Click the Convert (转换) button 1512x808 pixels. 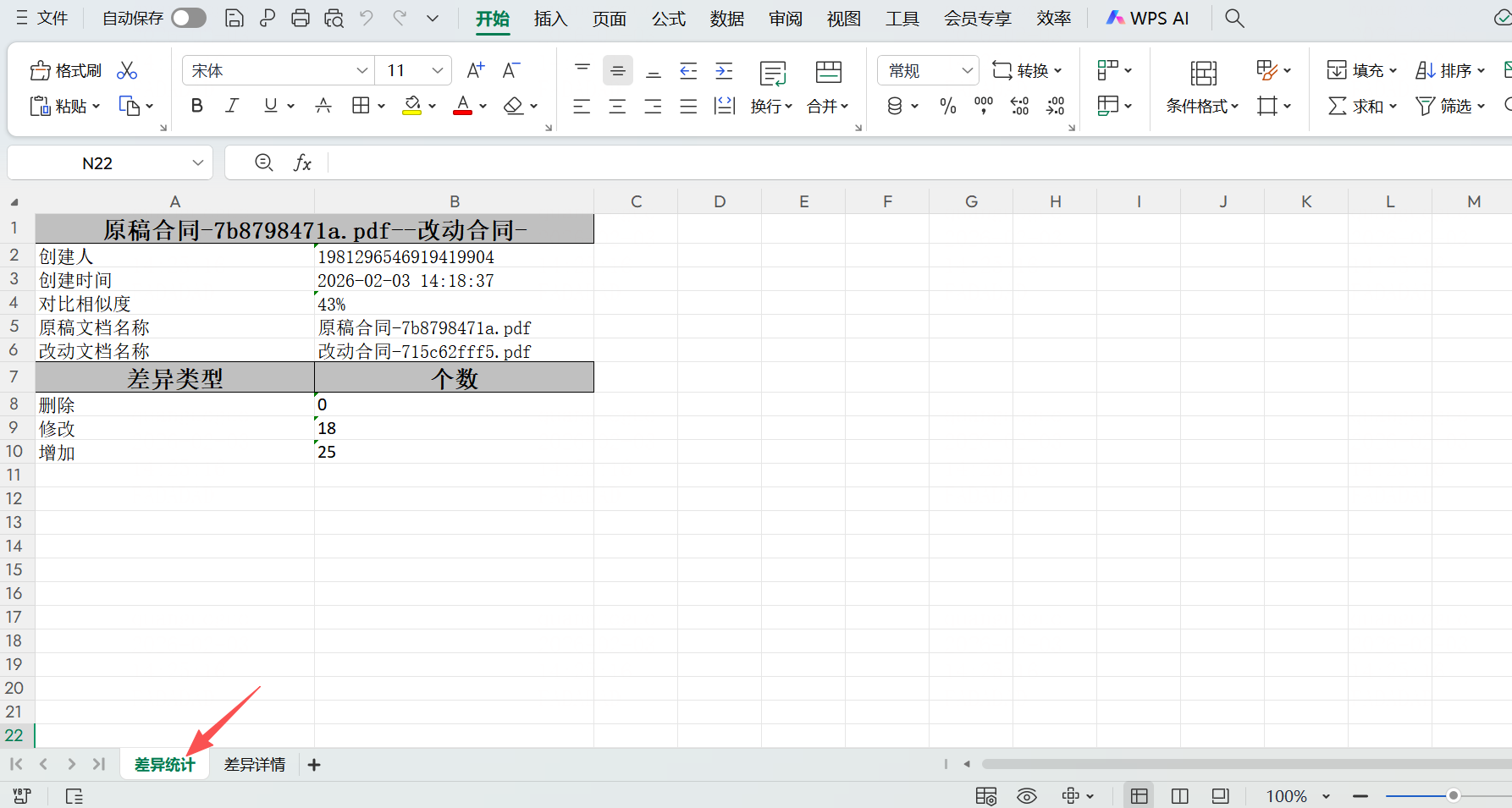tap(1027, 70)
